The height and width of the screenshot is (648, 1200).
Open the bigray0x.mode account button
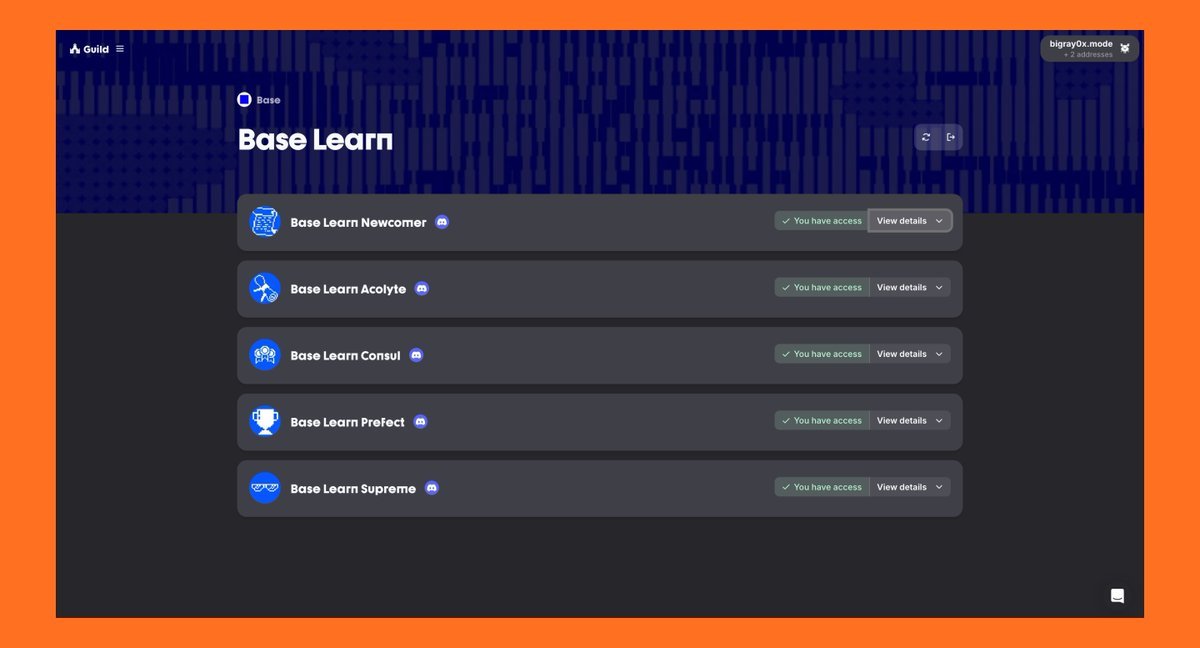click(x=1089, y=48)
